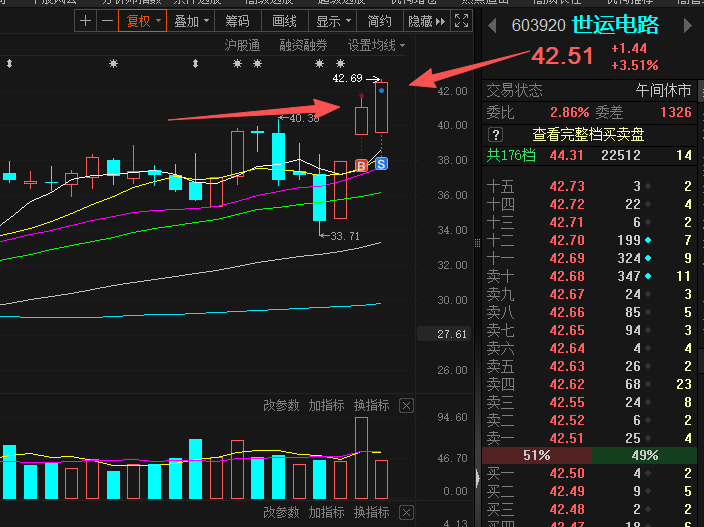704x527 pixels.
Task: Open the 复权 dropdown
Action: coord(143,21)
